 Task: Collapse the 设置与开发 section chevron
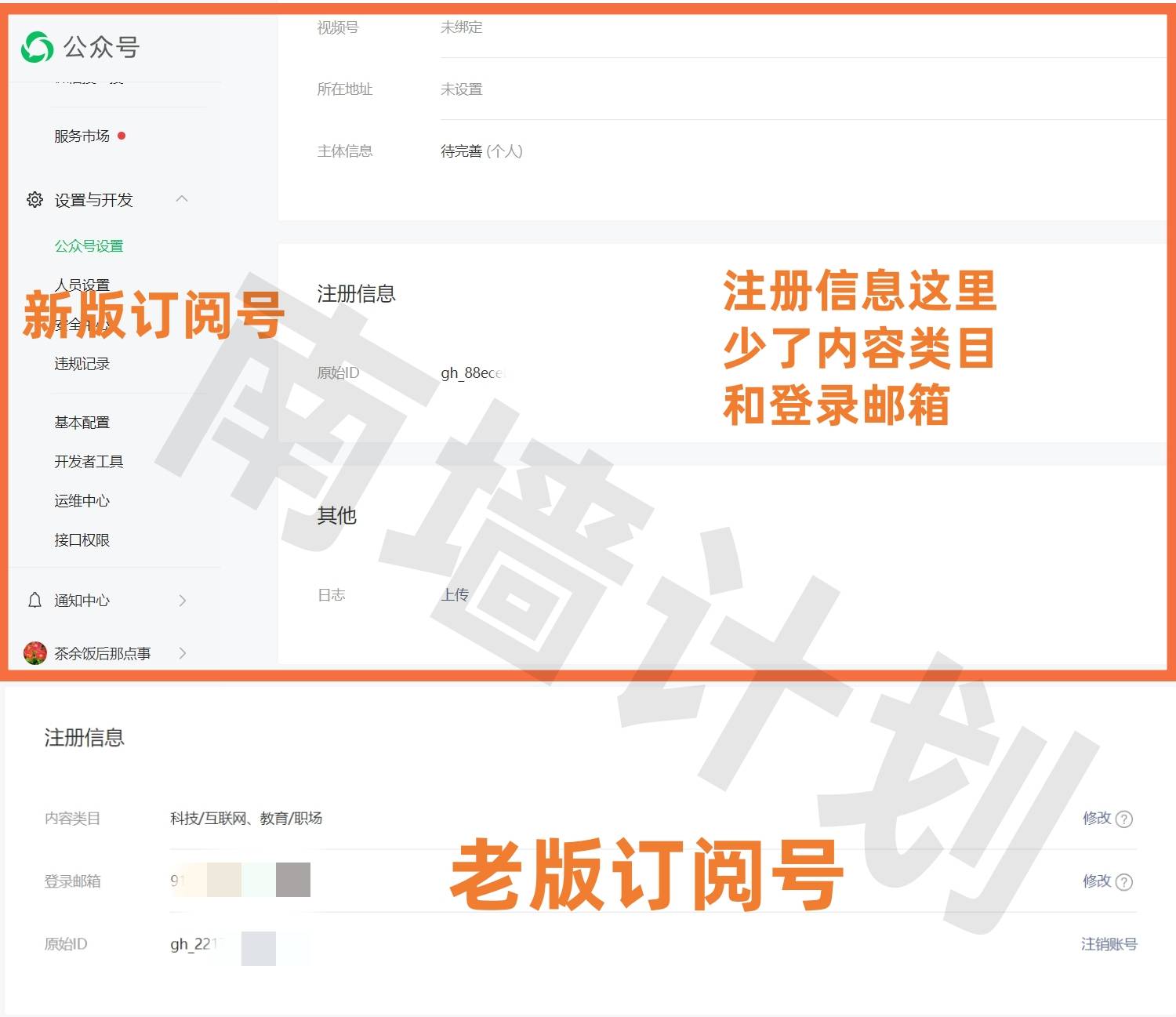pos(182,199)
